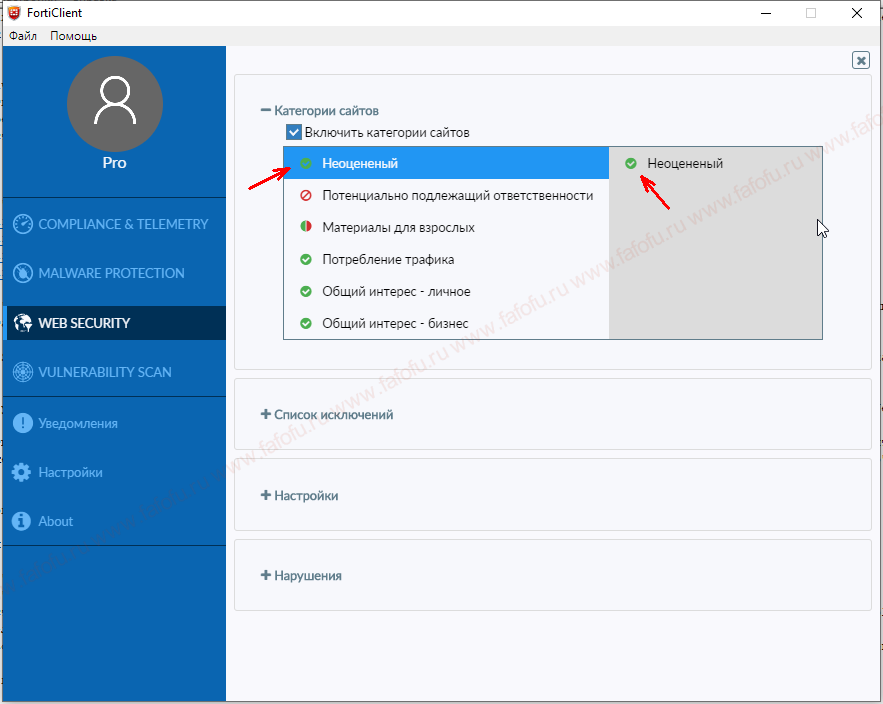883x704 pixels.
Task: Click half red-green icon for Материалы для взрослых
Action: (x=306, y=227)
